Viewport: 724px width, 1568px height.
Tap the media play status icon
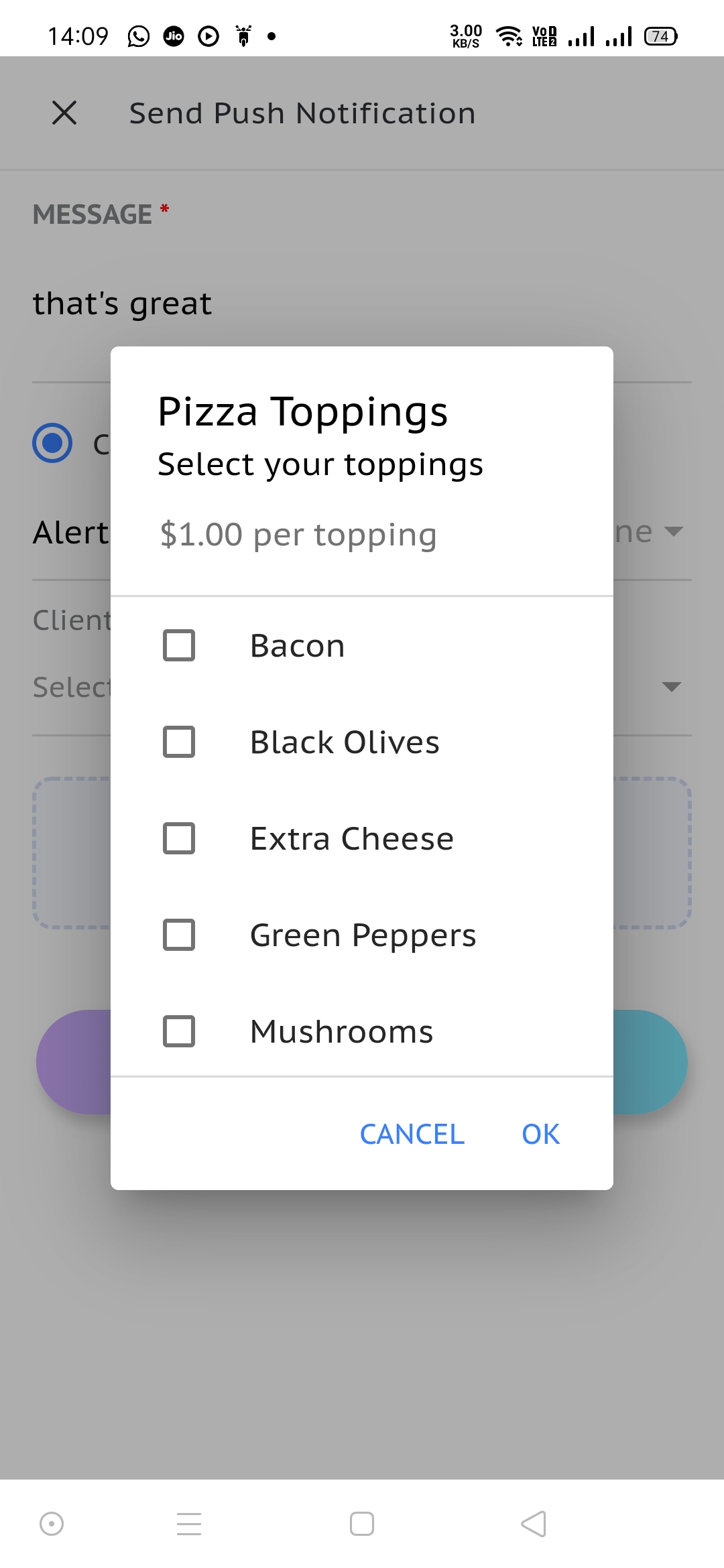(208, 36)
